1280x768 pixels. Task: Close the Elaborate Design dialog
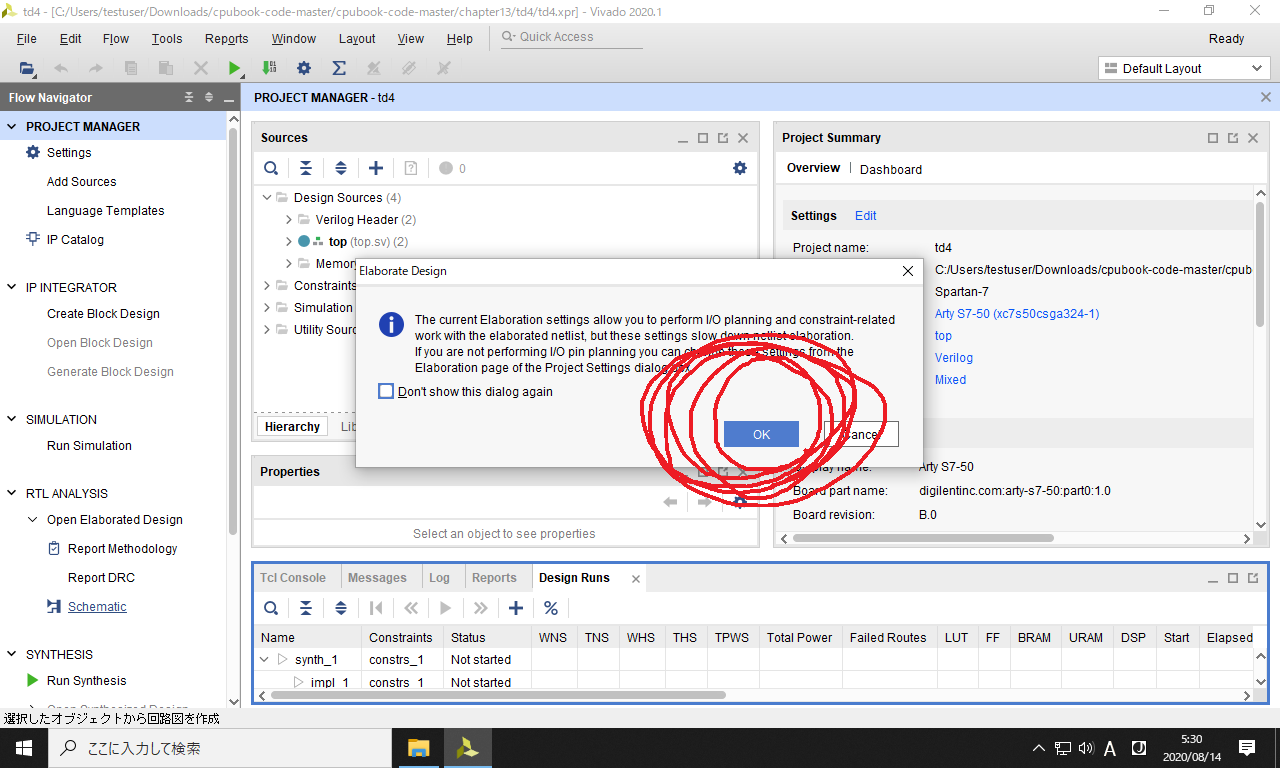coord(908,270)
